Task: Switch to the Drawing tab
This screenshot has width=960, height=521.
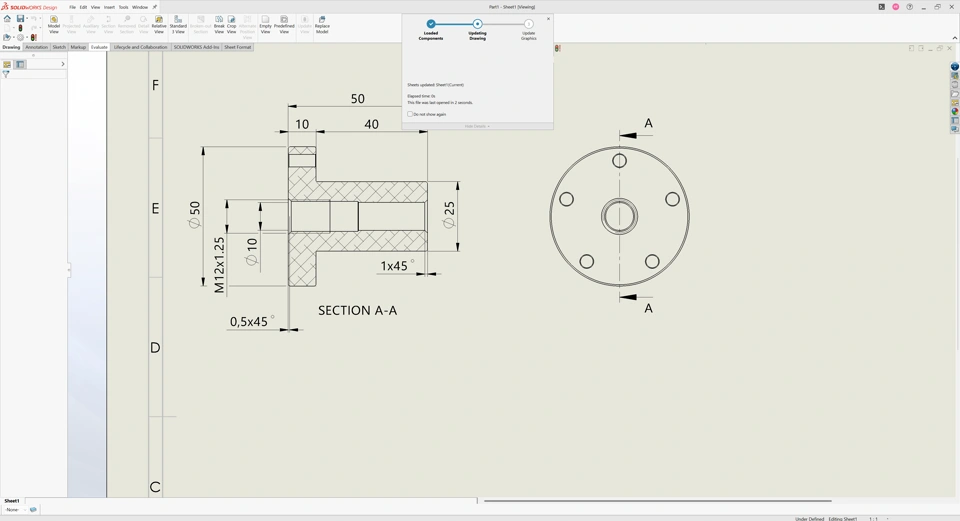Action: [11, 47]
